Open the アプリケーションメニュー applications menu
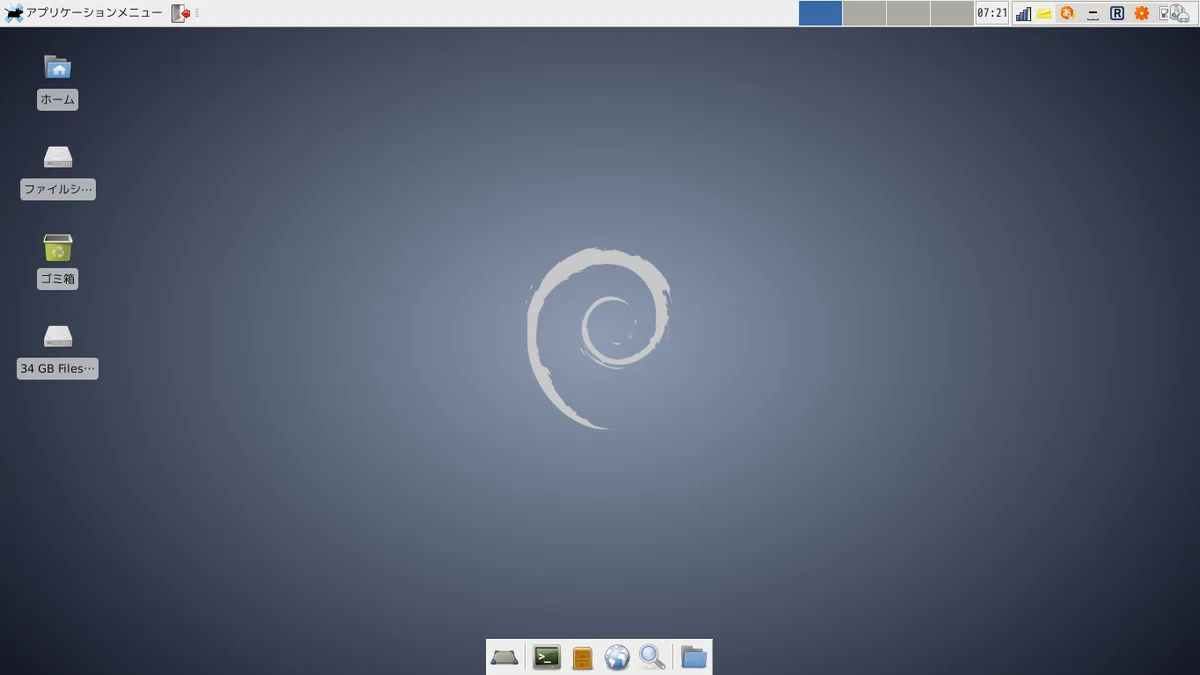The height and width of the screenshot is (675, 1200). (84, 13)
